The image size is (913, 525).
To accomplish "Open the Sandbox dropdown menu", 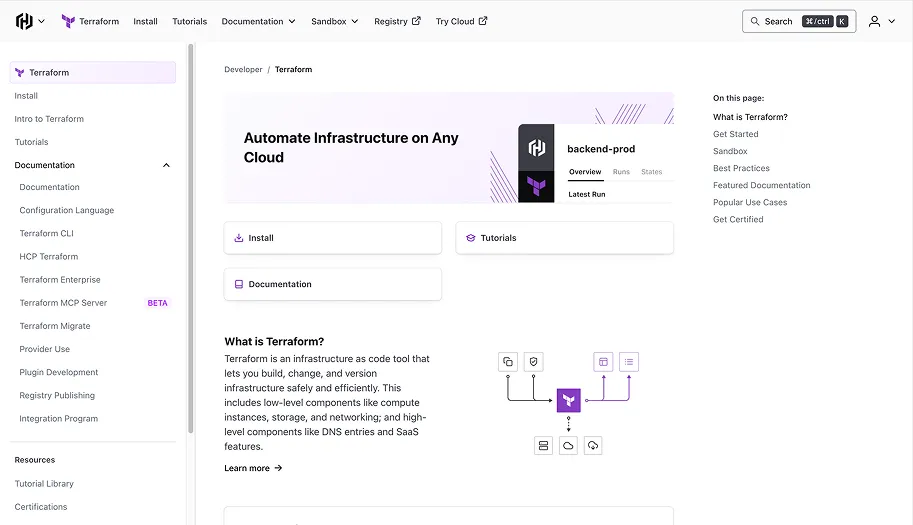I will [x=335, y=21].
